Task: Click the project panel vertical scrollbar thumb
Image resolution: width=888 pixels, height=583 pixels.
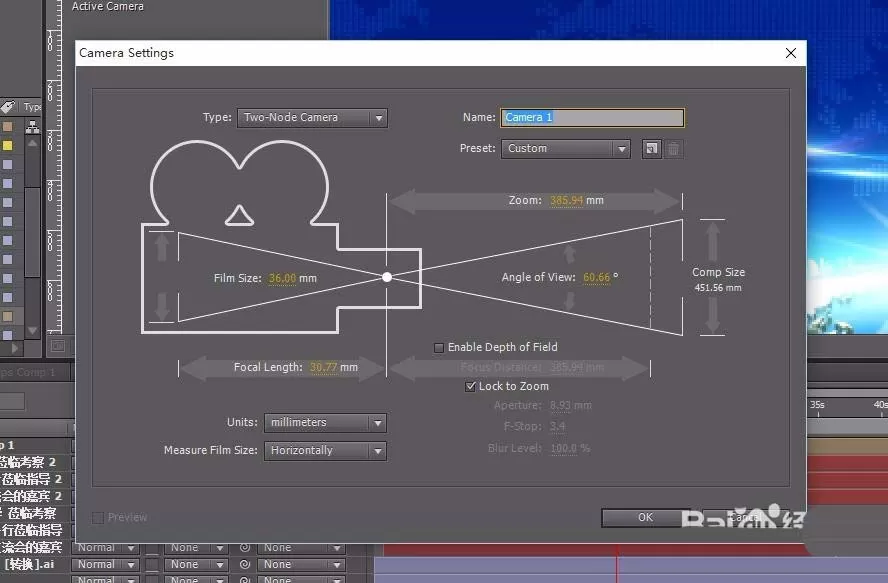Action: pyautogui.click(x=32, y=232)
